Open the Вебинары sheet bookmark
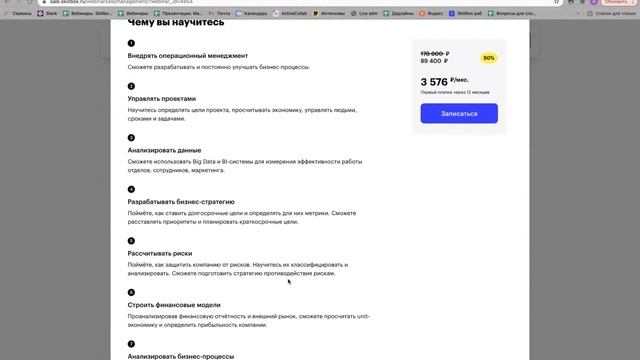The height and width of the screenshot is (360, 640). 133,13
